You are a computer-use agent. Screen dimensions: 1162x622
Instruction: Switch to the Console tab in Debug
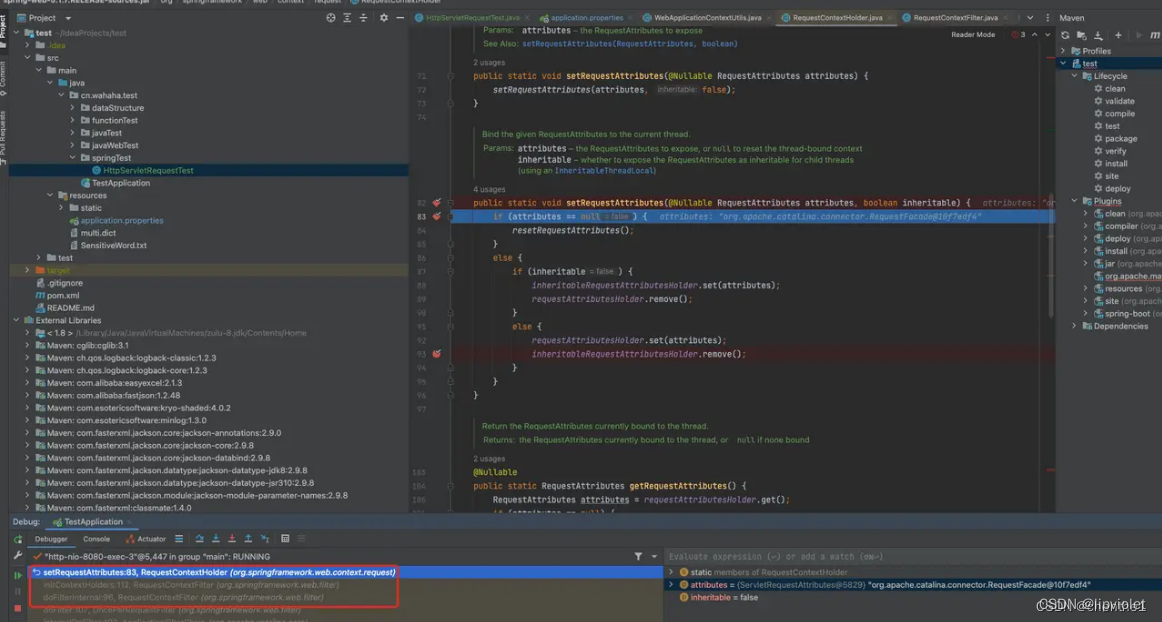(x=97, y=538)
